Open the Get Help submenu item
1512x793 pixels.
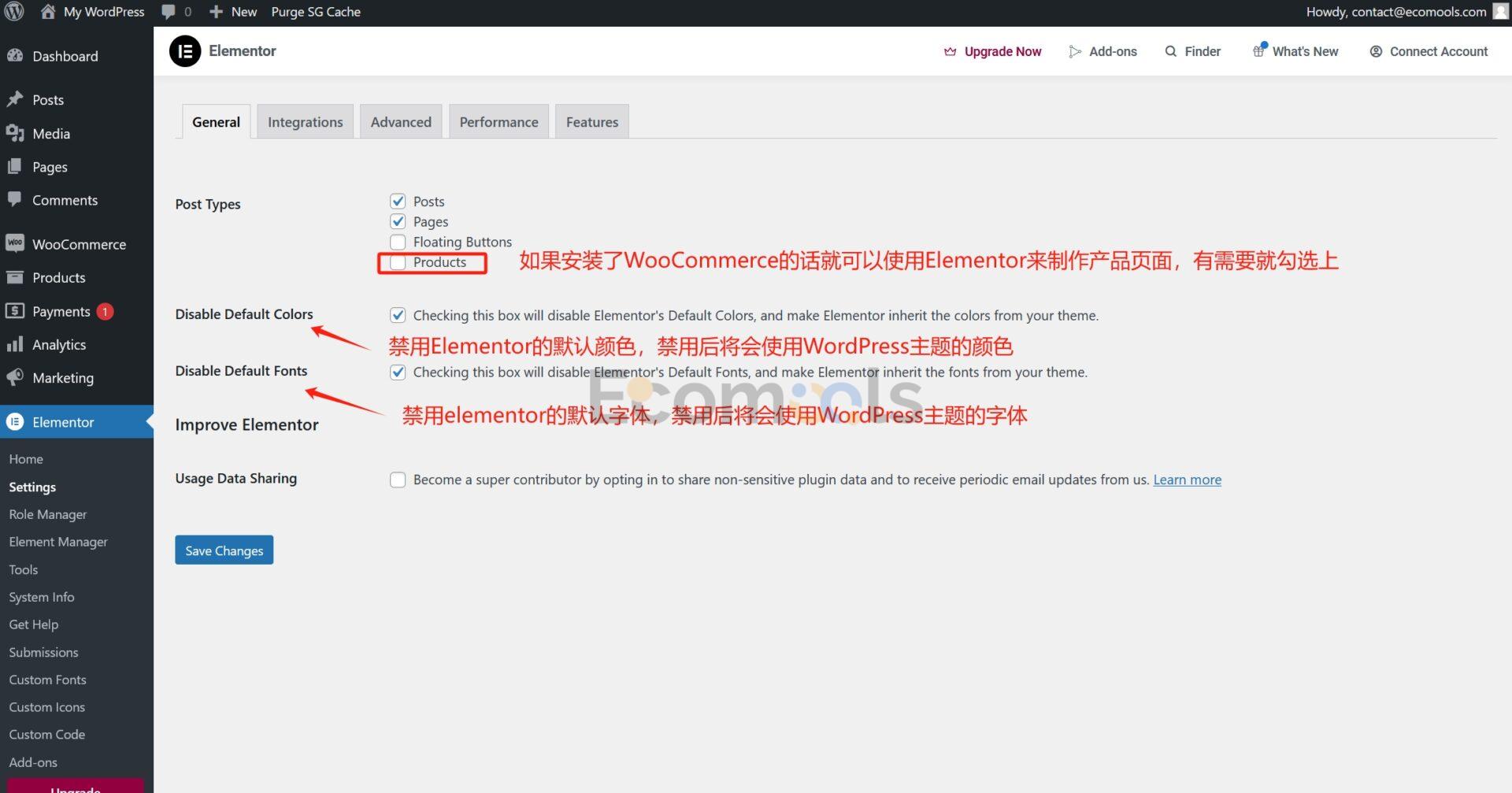[33, 624]
